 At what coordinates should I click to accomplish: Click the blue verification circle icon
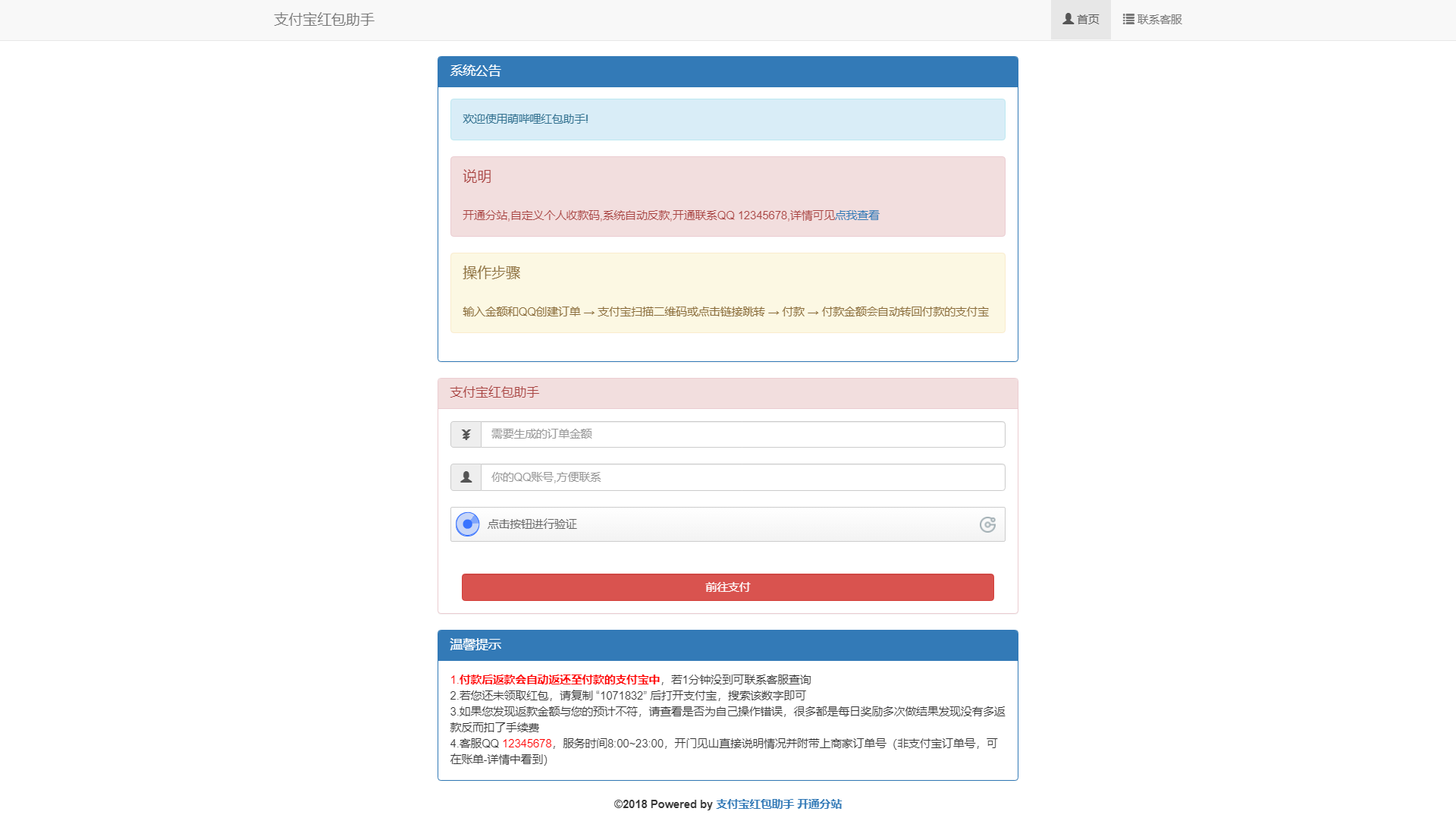coord(467,524)
